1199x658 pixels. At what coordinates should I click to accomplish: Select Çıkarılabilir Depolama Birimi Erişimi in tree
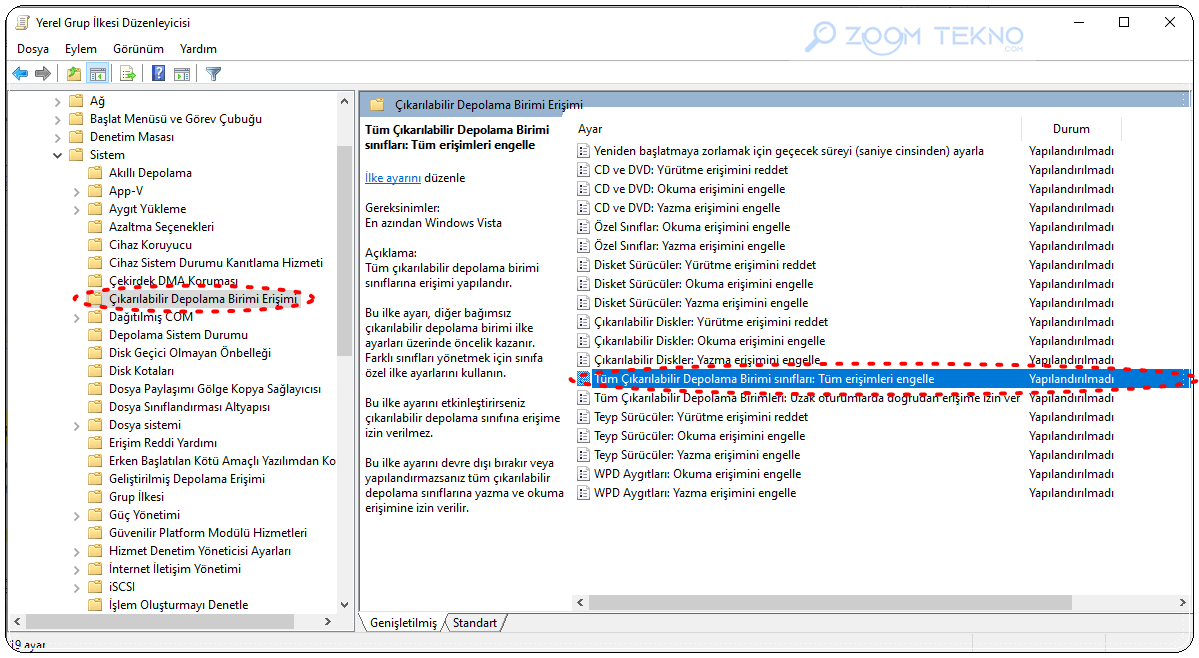tap(203, 299)
